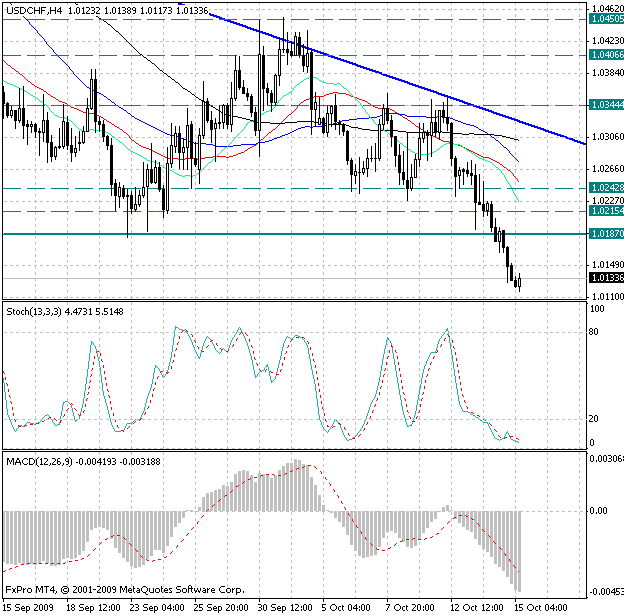This screenshot has width=624, height=615.
Task: Click the 1.02428 price level label
Action: pyautogui.click(x=605, y=188)
